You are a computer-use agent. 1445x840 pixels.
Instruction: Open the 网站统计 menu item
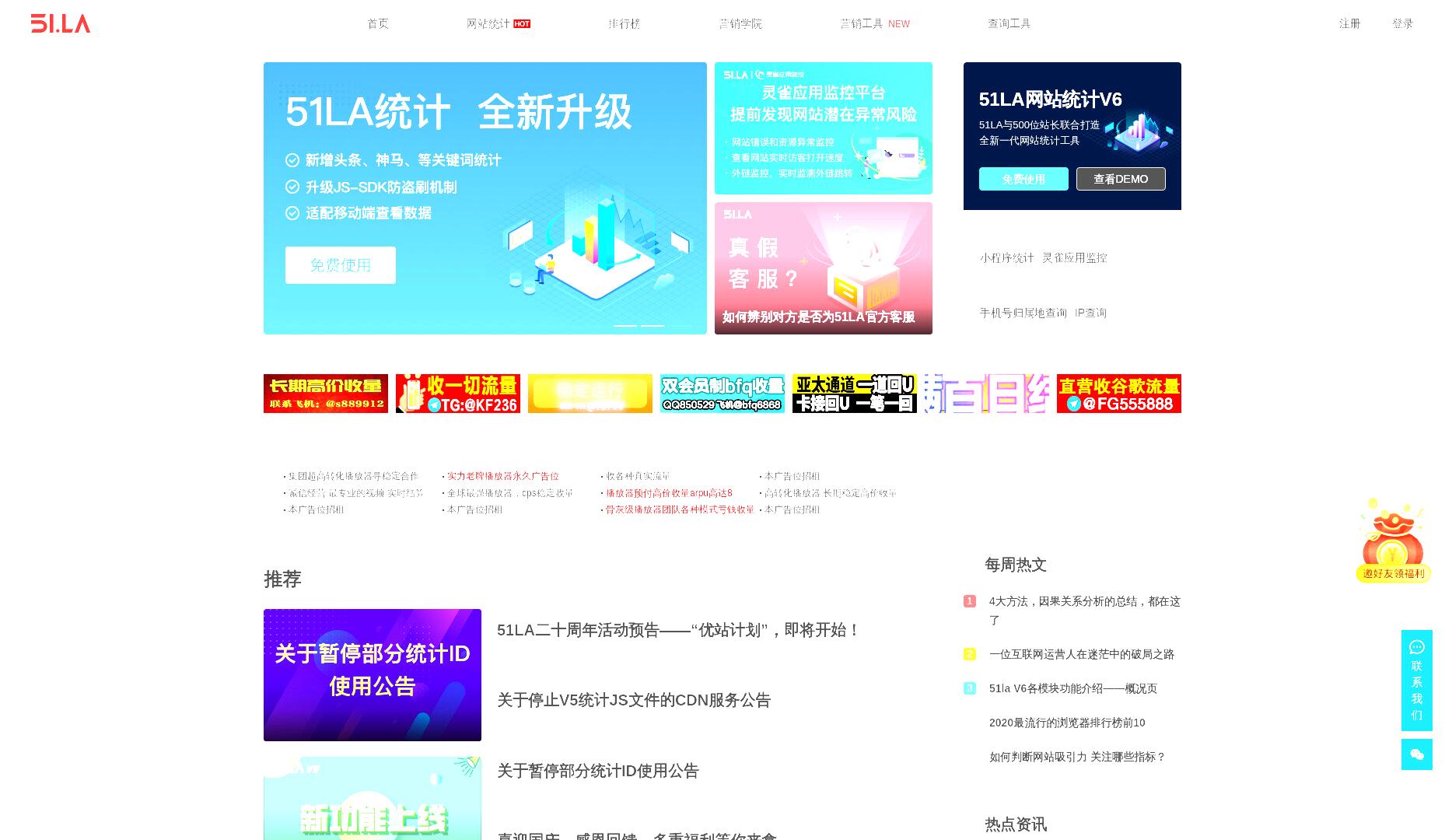point(488,23)
